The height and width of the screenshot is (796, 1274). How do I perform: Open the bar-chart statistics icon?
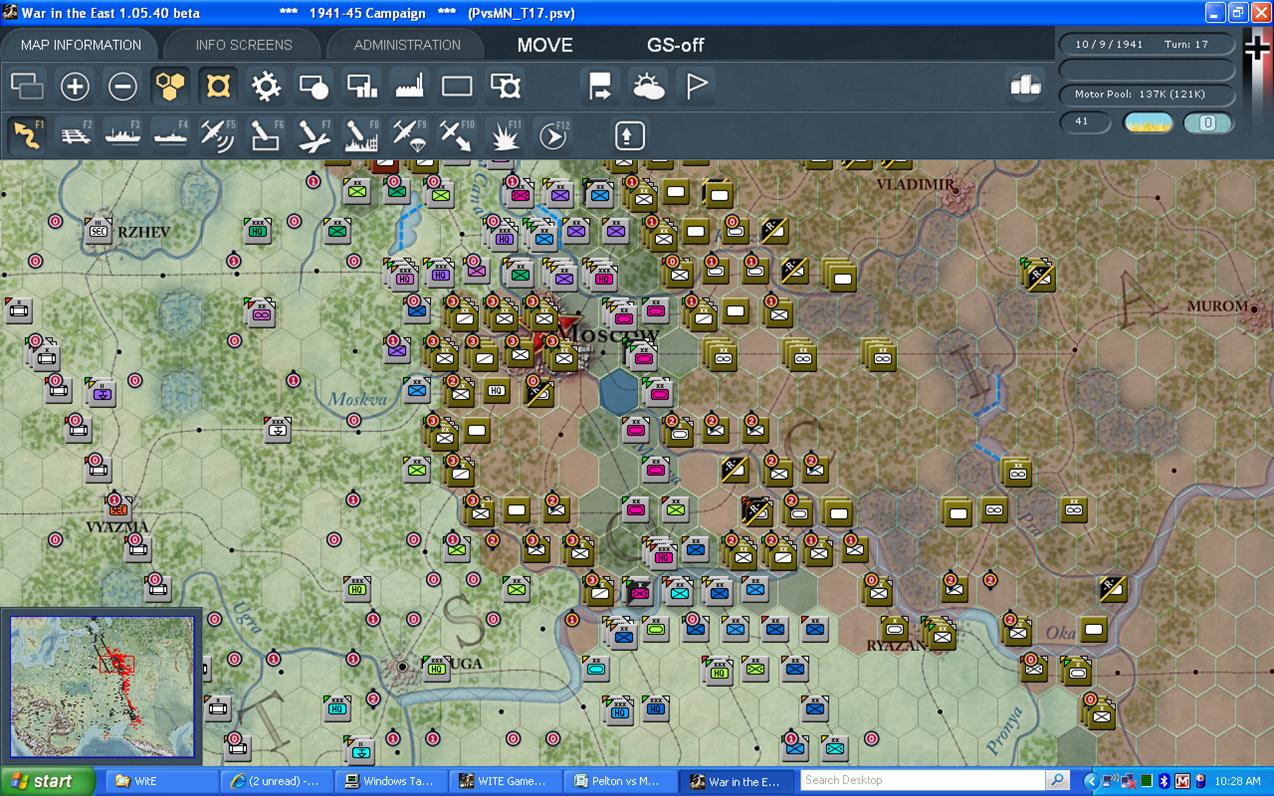click(1025, 86)
